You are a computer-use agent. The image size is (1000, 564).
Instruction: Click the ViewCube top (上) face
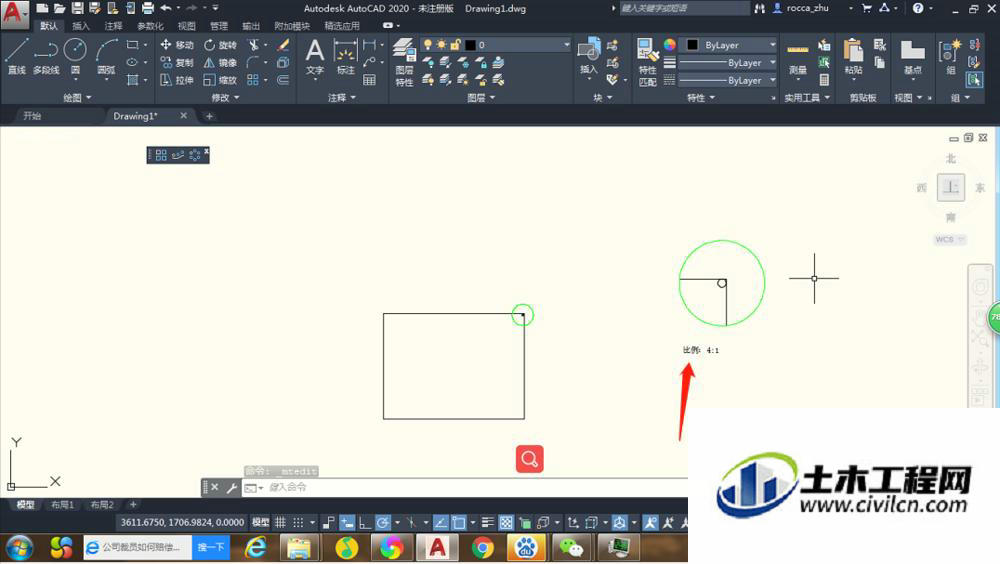(950, 187)
